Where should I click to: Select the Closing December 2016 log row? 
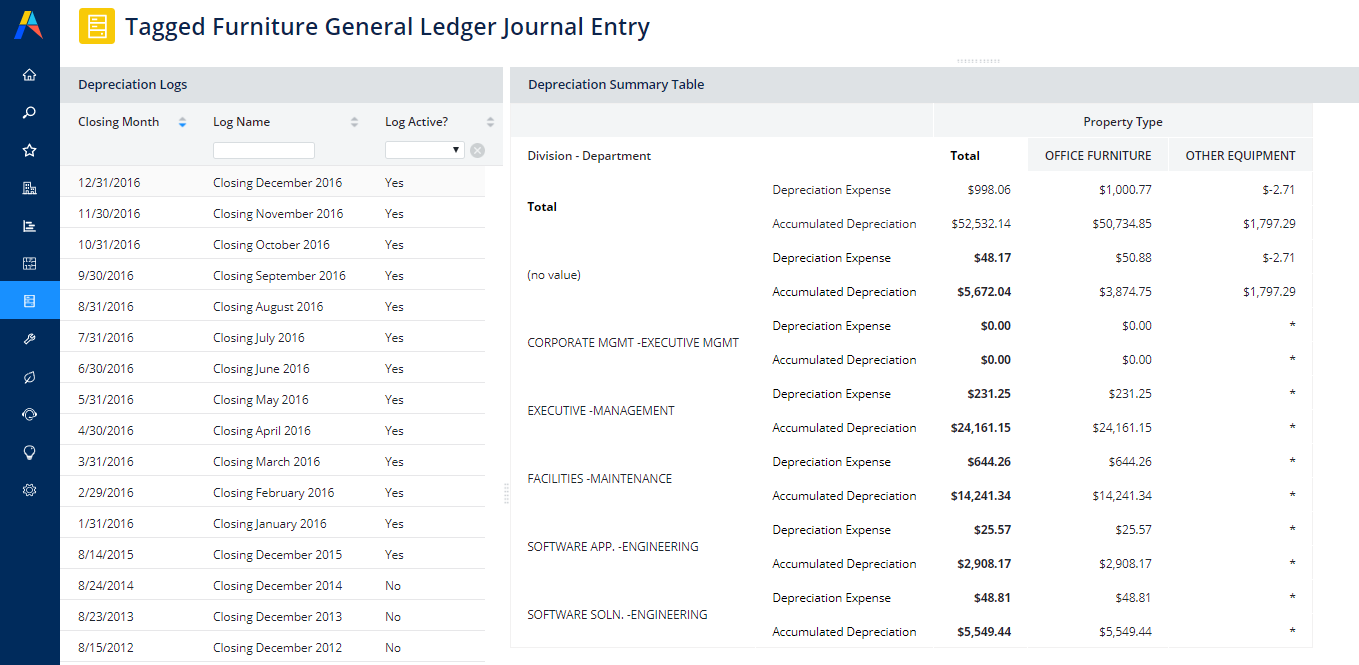coord(277,183)
